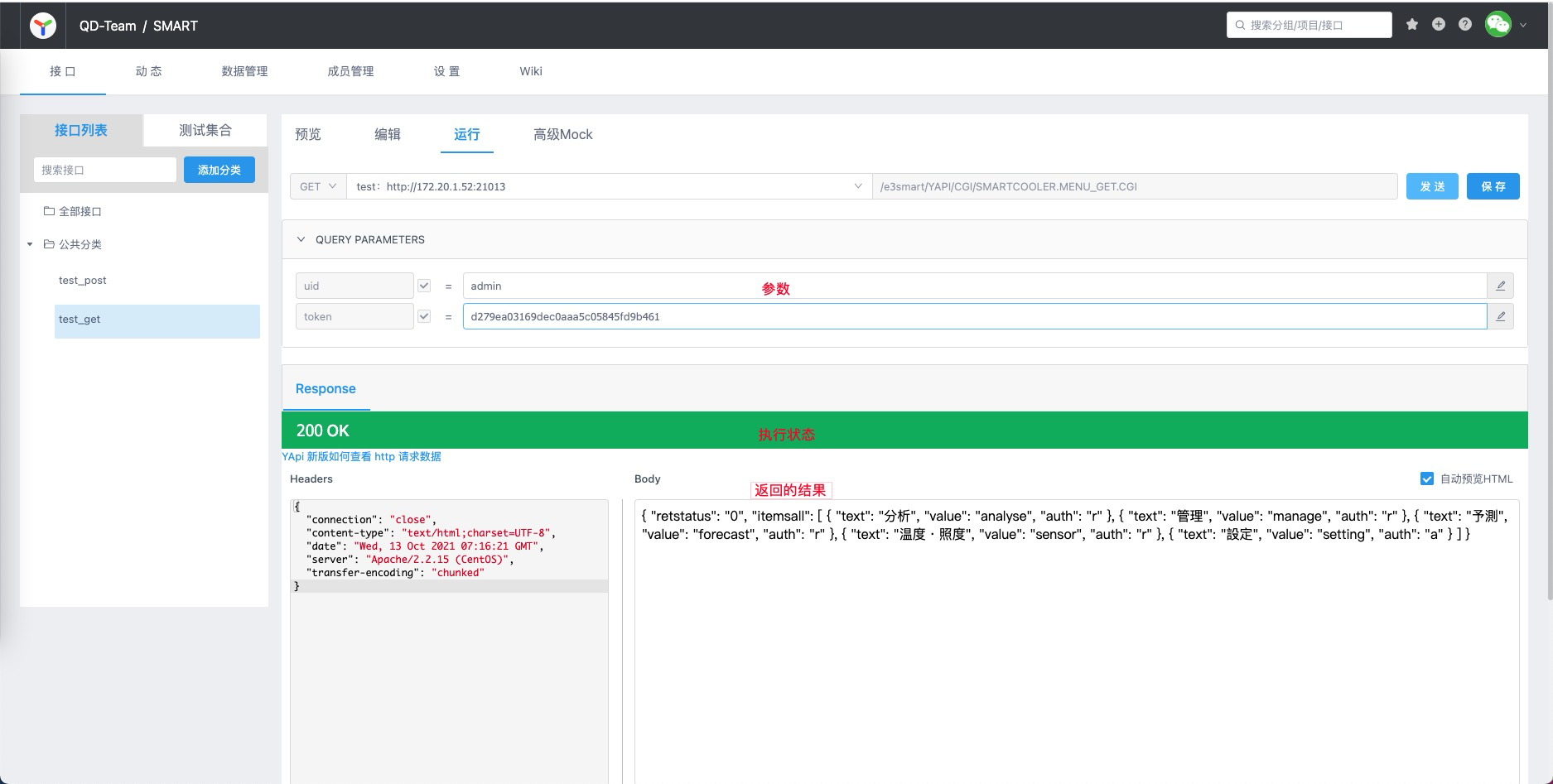Click the token value input field
The width and height of the screenshot is (1553, 784).
coord(975,316)
